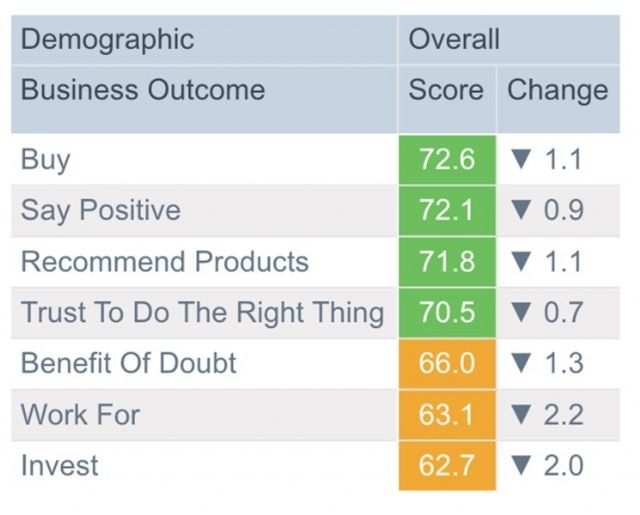The width and height of the screenshot is (640, 515).
Task: Click the orange 62.7 Invest score
Action: coord(446,465)
